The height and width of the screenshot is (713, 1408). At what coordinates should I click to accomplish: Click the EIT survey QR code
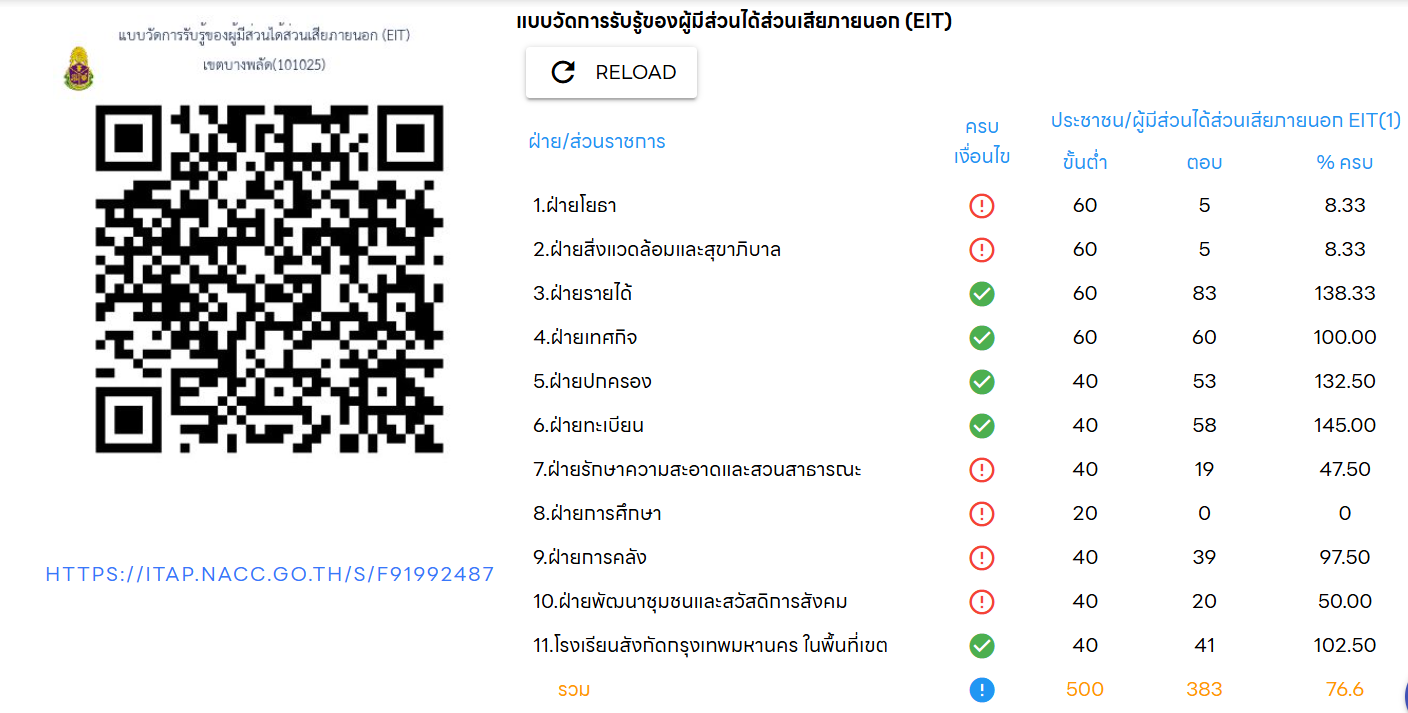coord(269,279)
